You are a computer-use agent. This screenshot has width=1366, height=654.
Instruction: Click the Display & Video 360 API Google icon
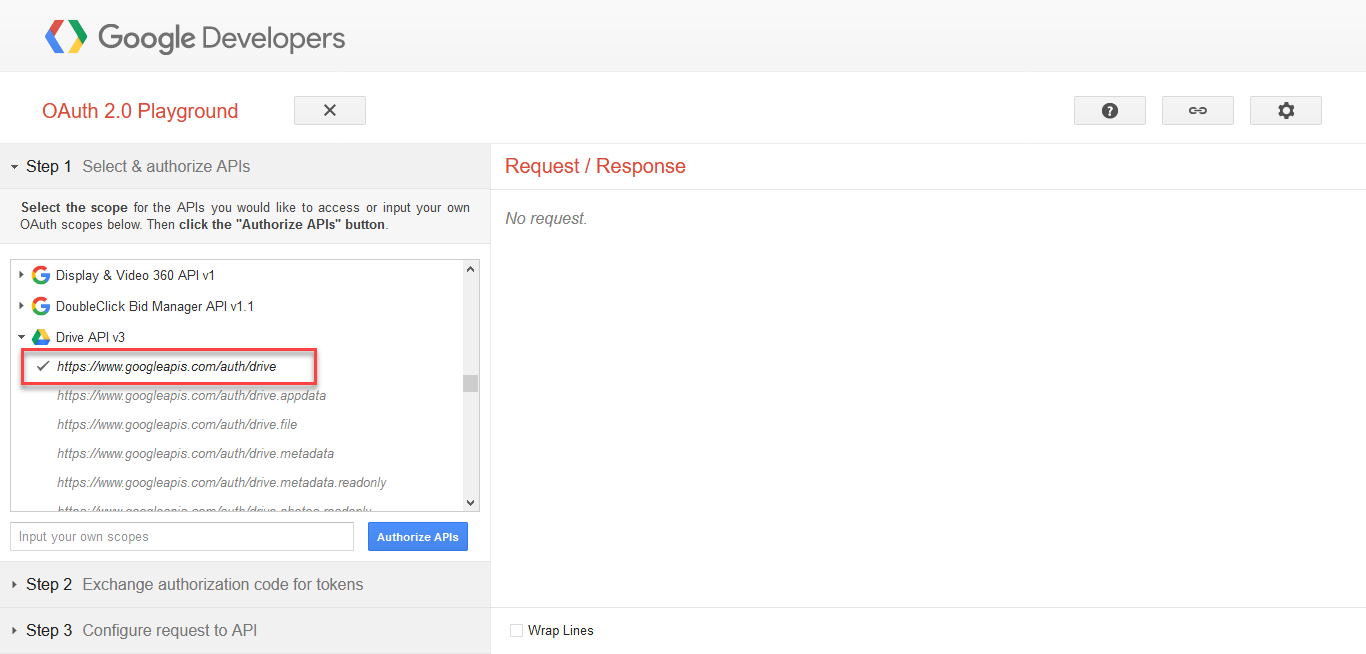click(x=41, y=275)
